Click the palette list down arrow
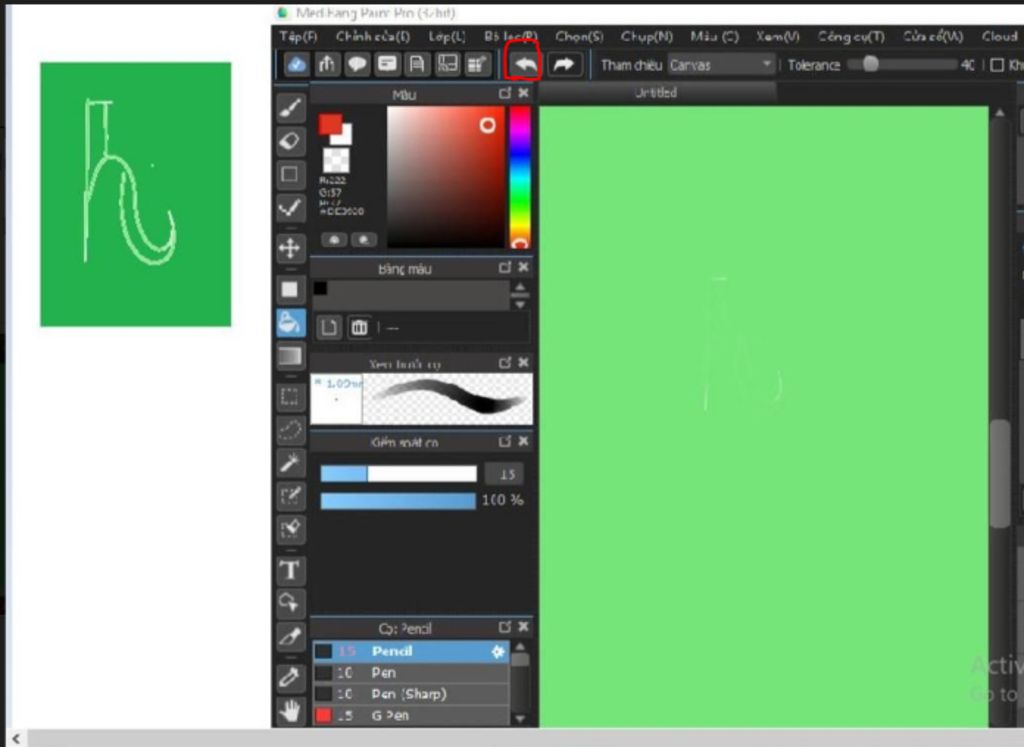Viewport: 1024px width, 747px height. coord(520,304)
